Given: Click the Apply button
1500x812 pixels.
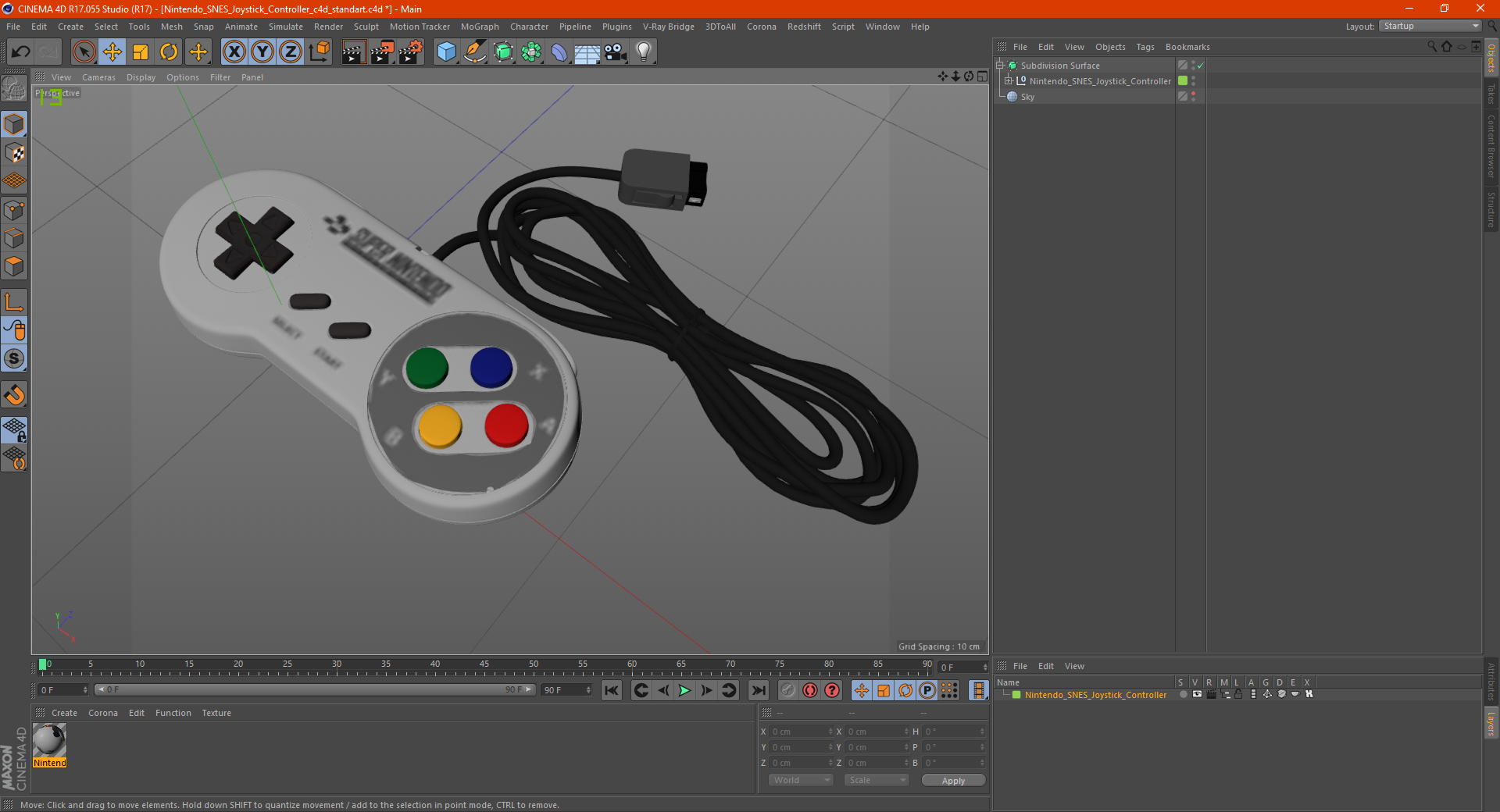Looking at the screenshot, I should 953,781.
